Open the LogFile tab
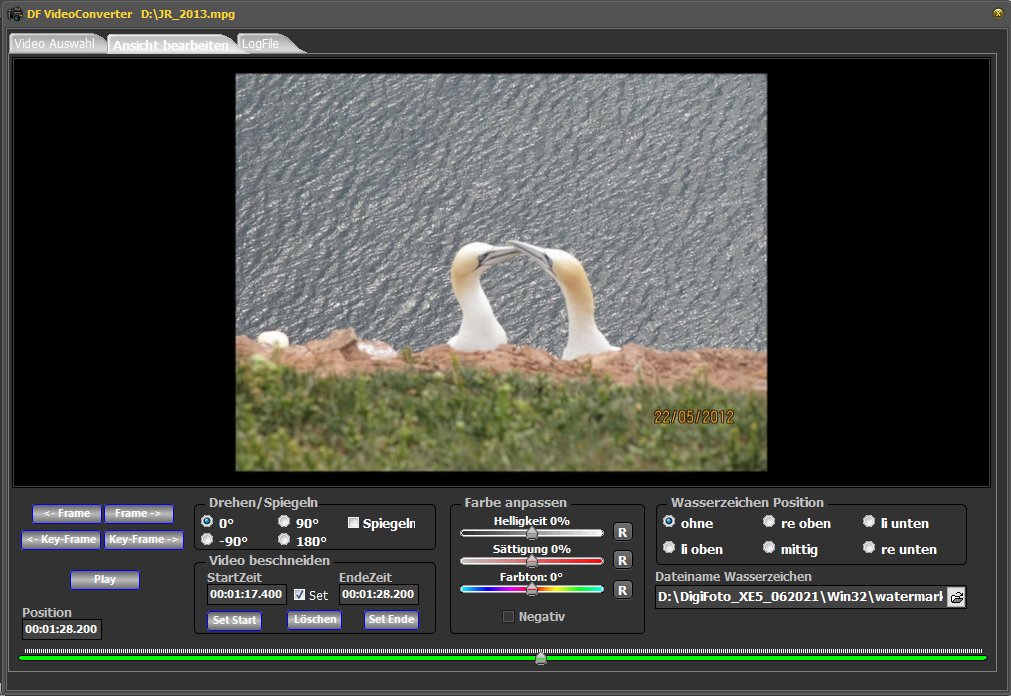 (262, 45)
